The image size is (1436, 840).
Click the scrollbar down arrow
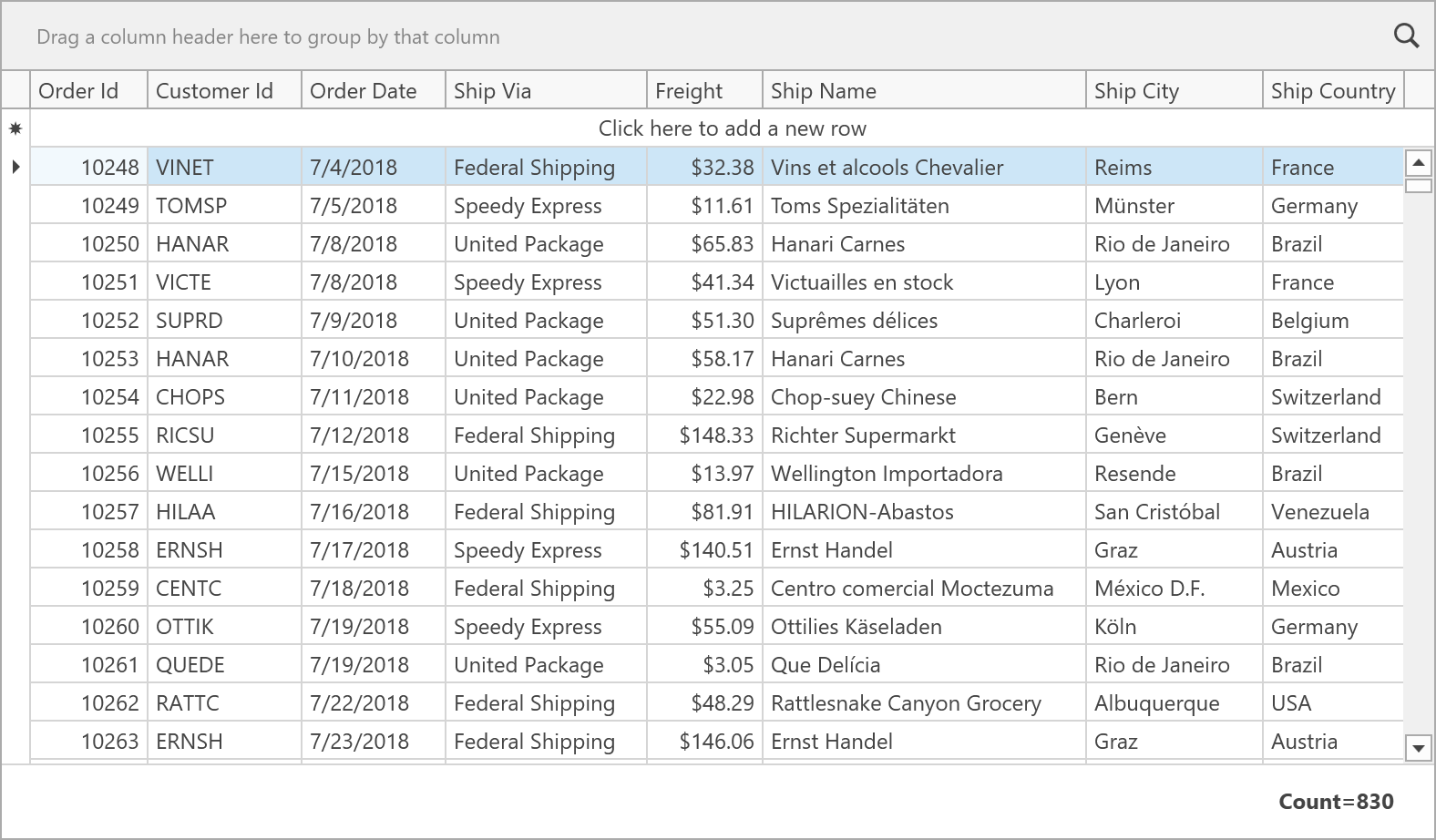pyautogui.click(x=1419, y=749)
